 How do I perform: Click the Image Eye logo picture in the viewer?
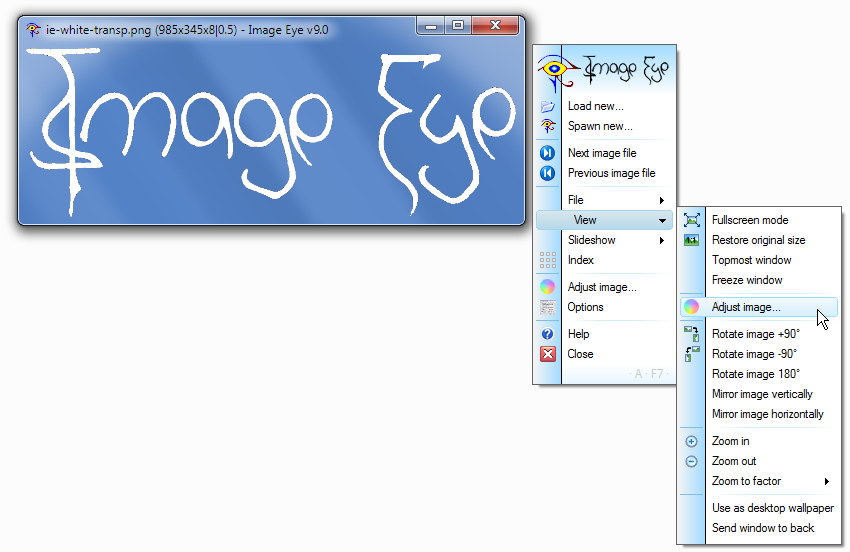point(271,132)
